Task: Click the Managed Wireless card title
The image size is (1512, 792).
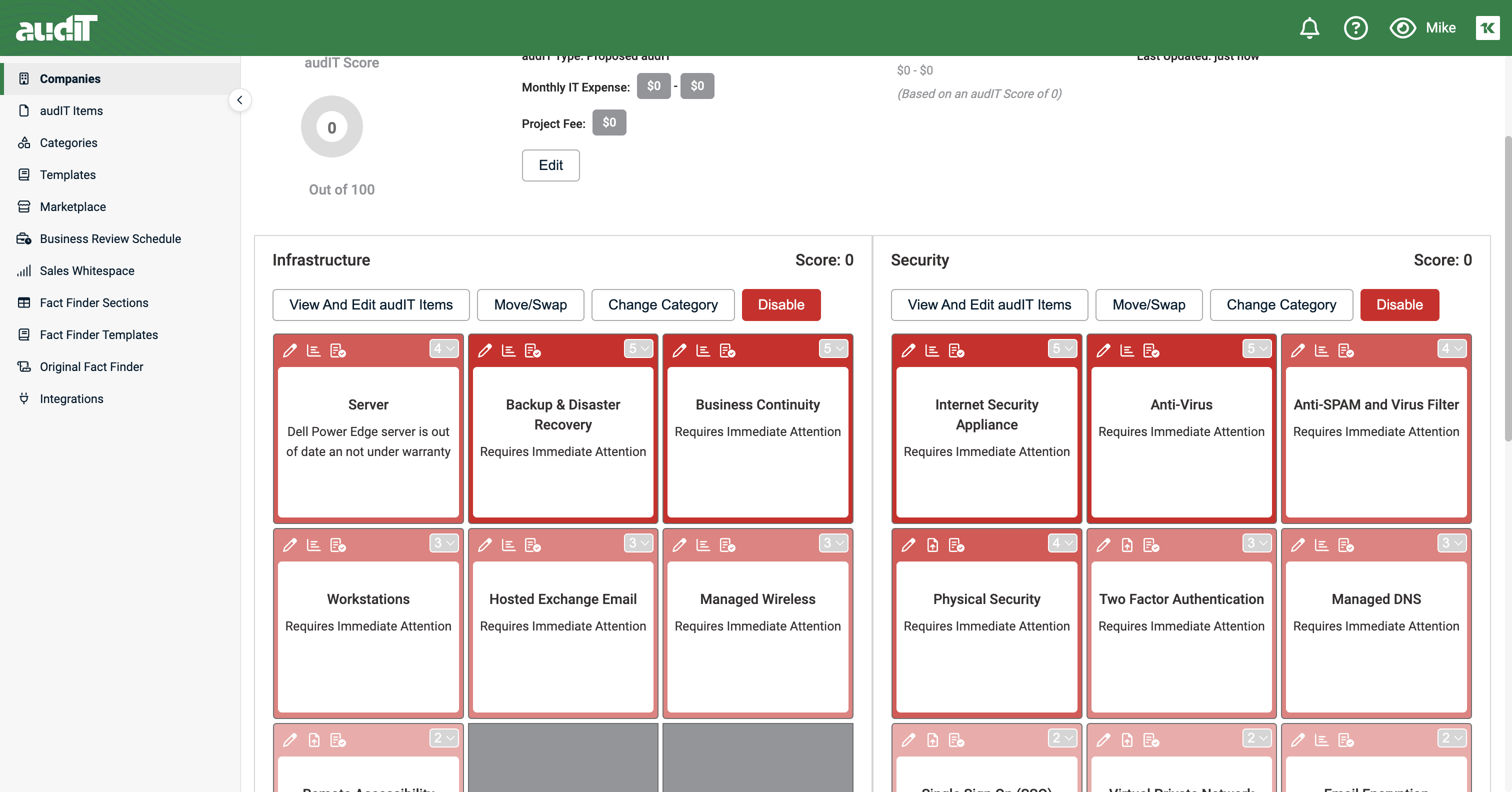Action: pyautogui.click(x=757, y=599)
